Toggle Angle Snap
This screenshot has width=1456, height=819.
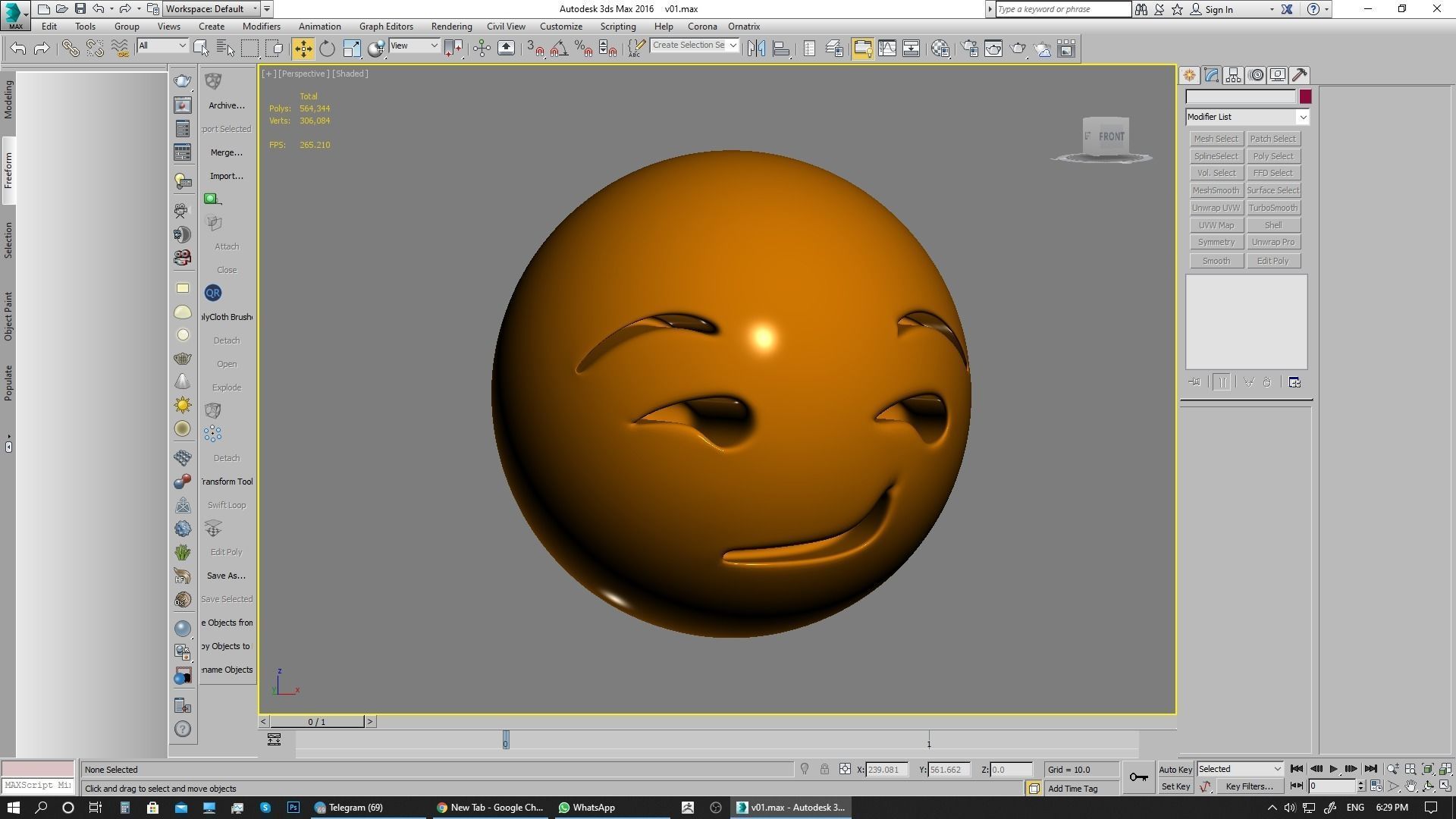[560, 49]
